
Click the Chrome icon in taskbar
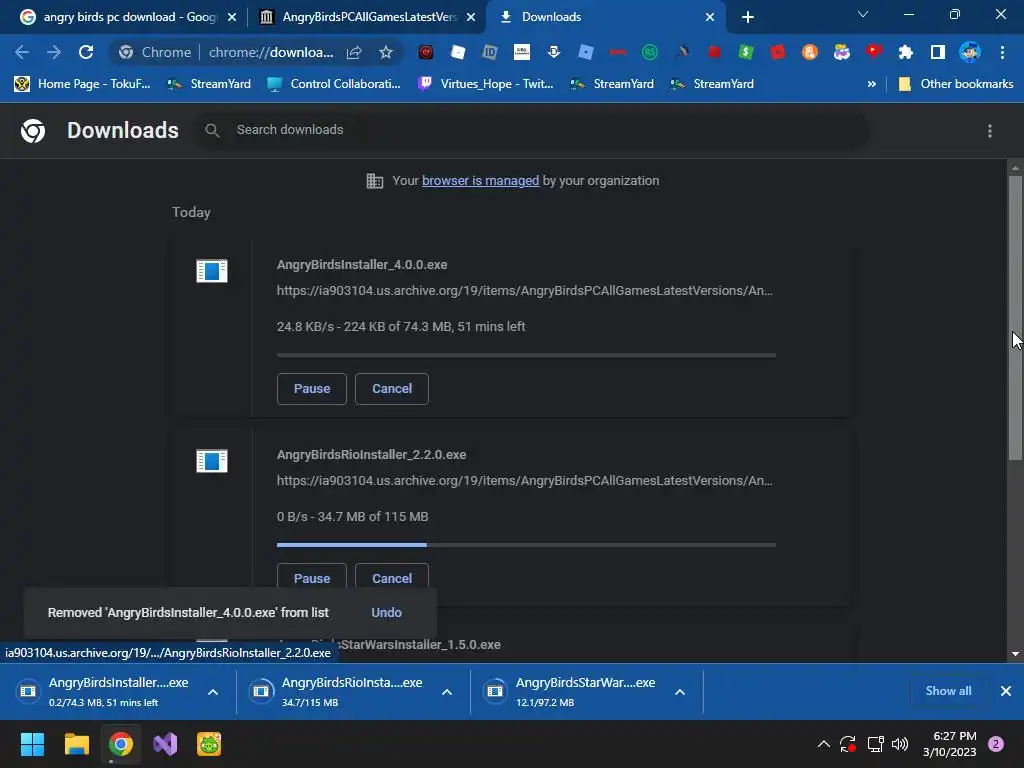tap(121, 744)
